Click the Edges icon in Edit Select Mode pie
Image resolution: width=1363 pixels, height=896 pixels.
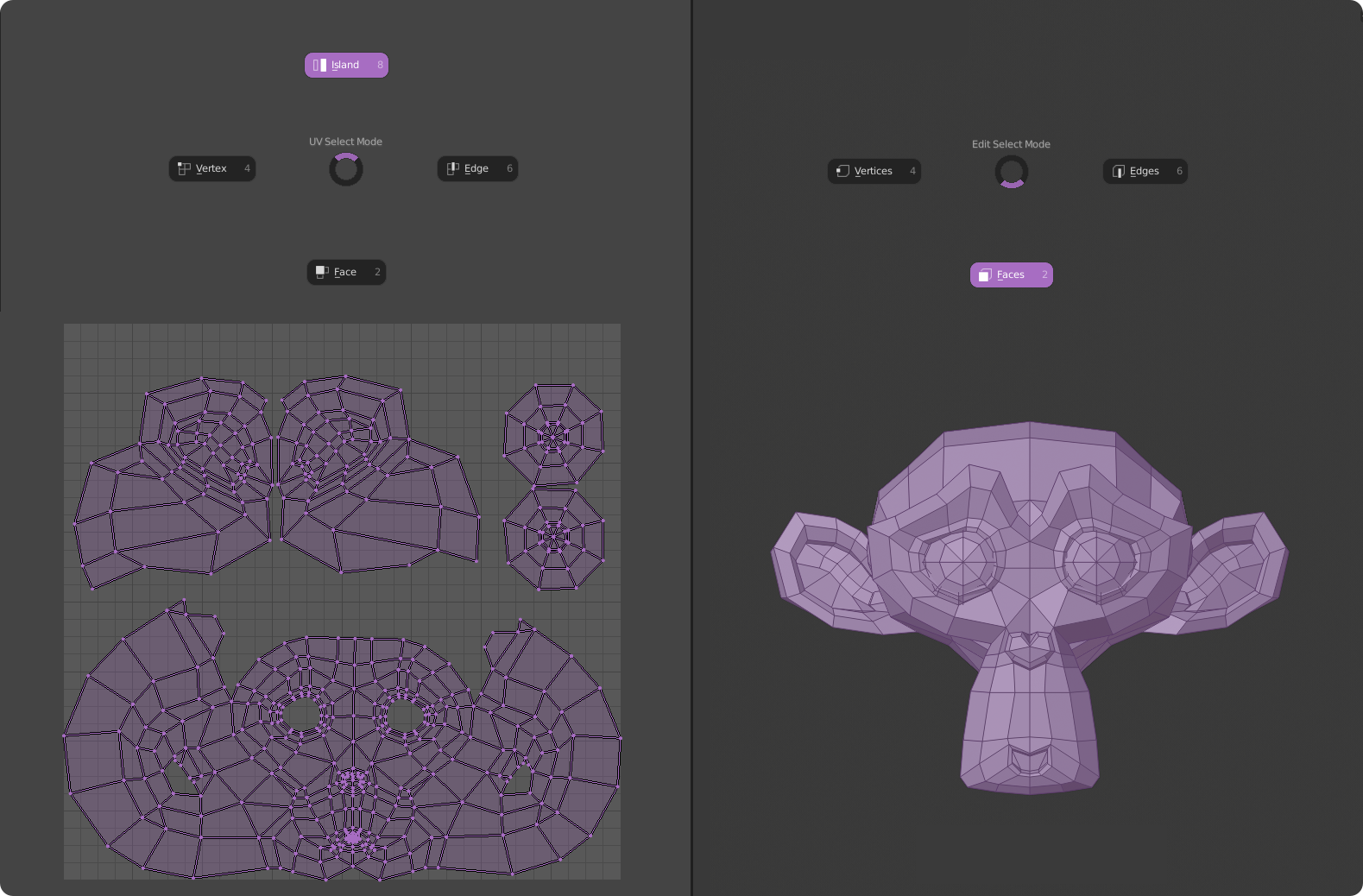1118,172
